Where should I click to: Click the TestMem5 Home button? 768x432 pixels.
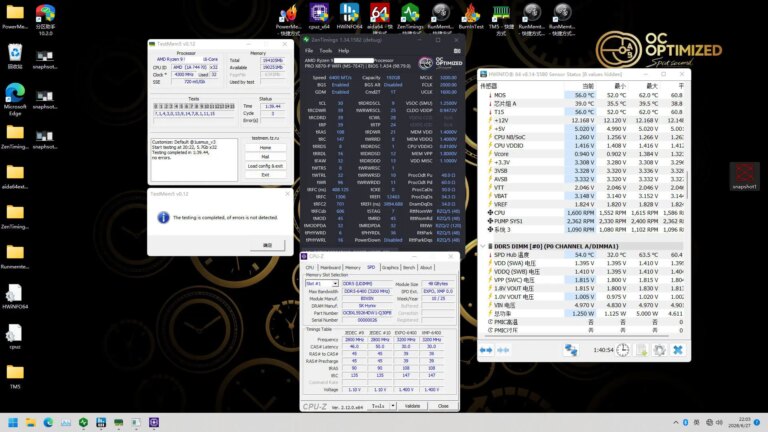click(265, 148)
